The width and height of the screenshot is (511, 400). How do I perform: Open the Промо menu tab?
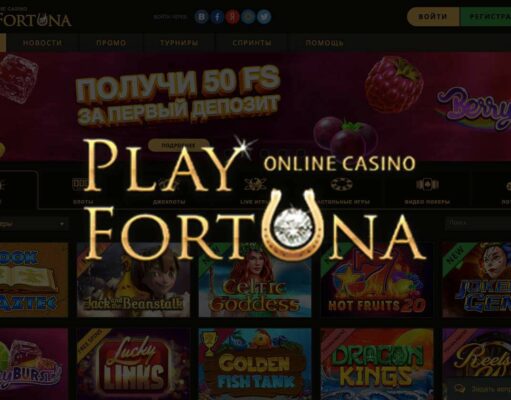point(111,43)
